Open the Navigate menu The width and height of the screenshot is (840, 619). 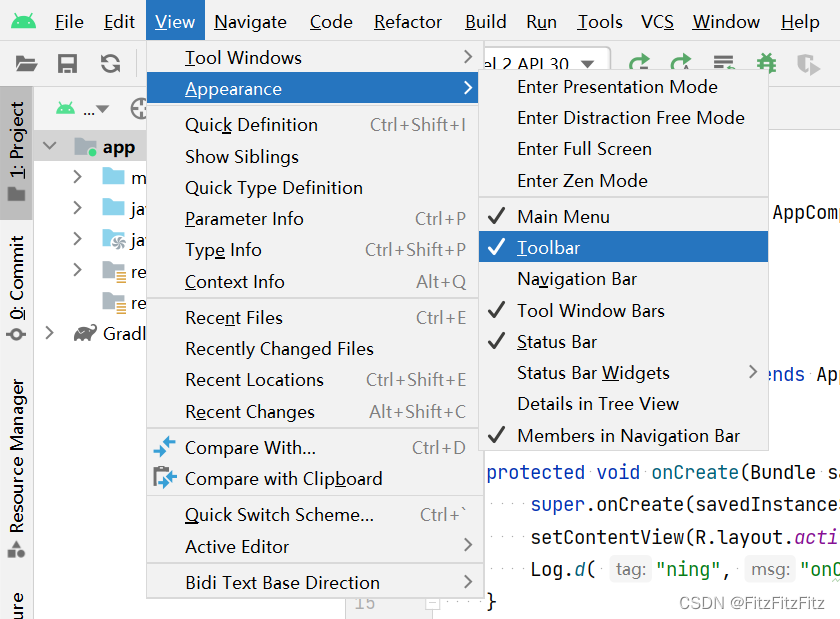[x=250, y=21]
